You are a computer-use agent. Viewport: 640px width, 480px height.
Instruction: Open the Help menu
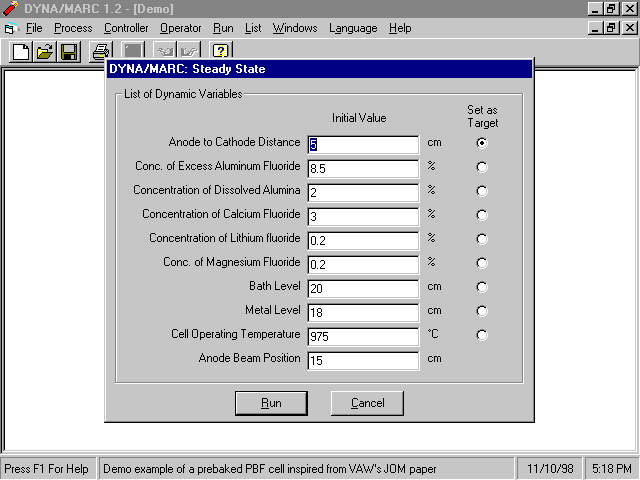tap(400, 28)
